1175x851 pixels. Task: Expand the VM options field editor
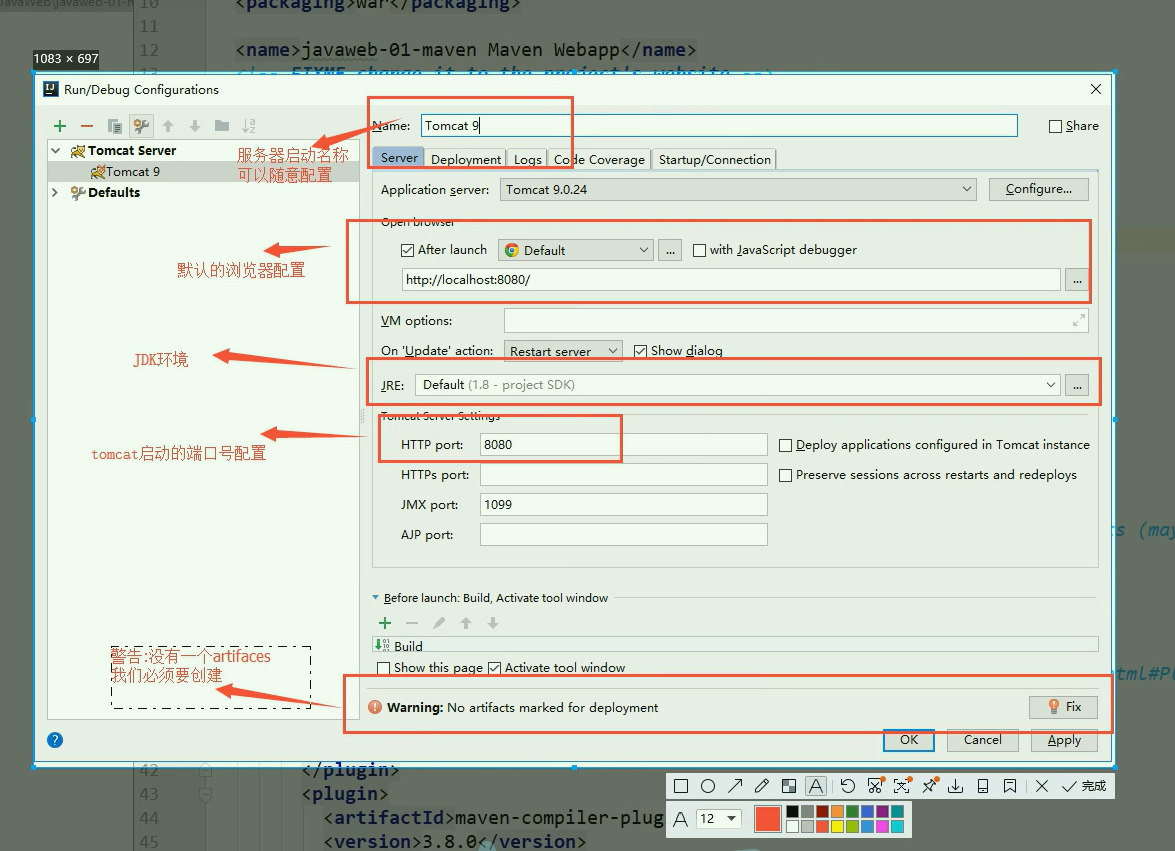click(x=1078, y=321)
